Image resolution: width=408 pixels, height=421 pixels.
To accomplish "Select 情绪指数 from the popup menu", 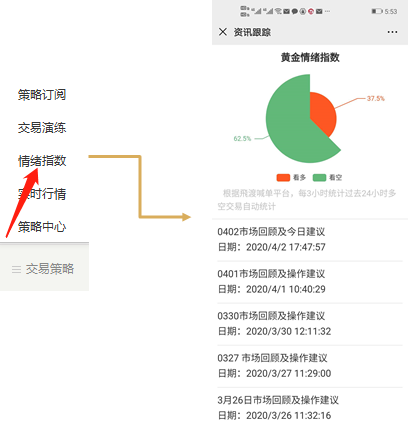I will coord(42,161).
